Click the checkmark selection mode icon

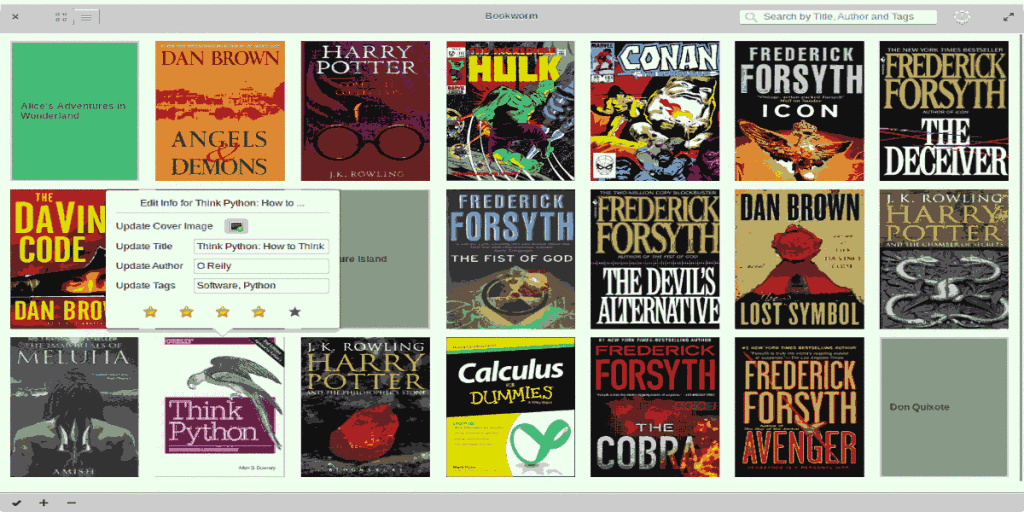click(16, 502)
